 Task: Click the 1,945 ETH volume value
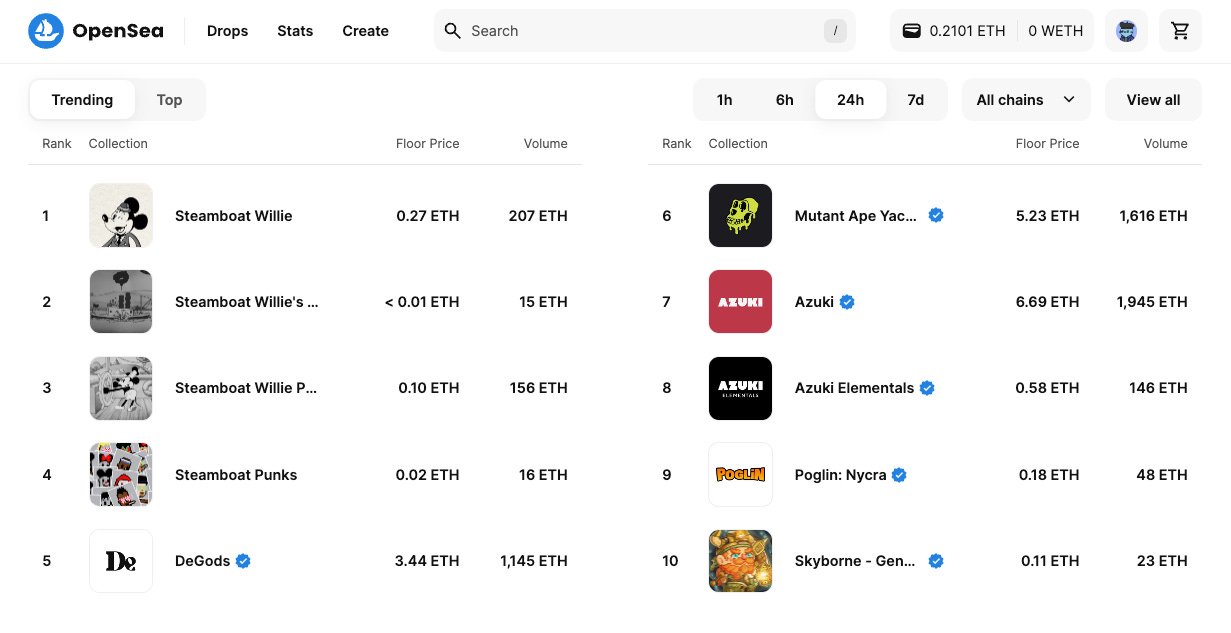coord(1152,302)
